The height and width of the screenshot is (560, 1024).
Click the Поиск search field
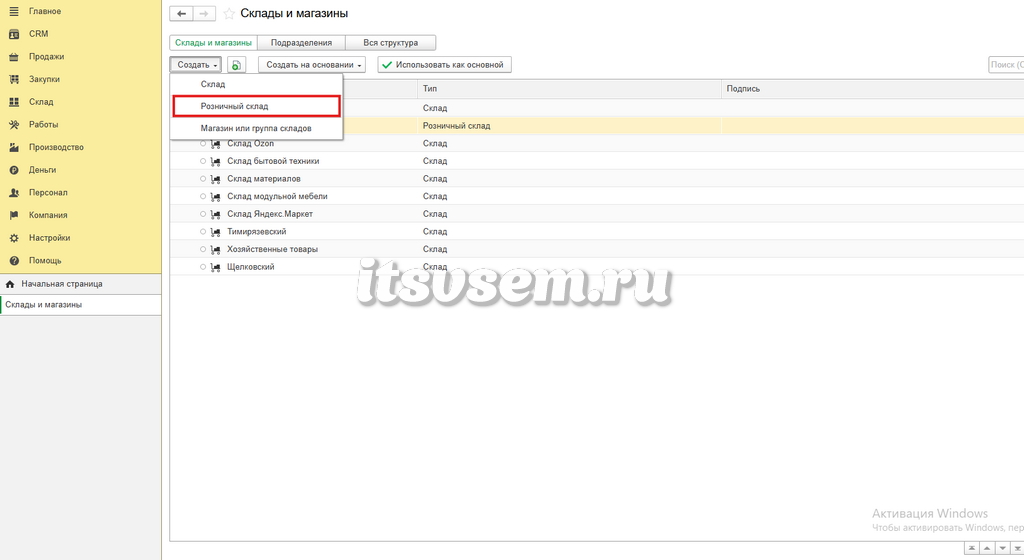tap(1006, 65)
